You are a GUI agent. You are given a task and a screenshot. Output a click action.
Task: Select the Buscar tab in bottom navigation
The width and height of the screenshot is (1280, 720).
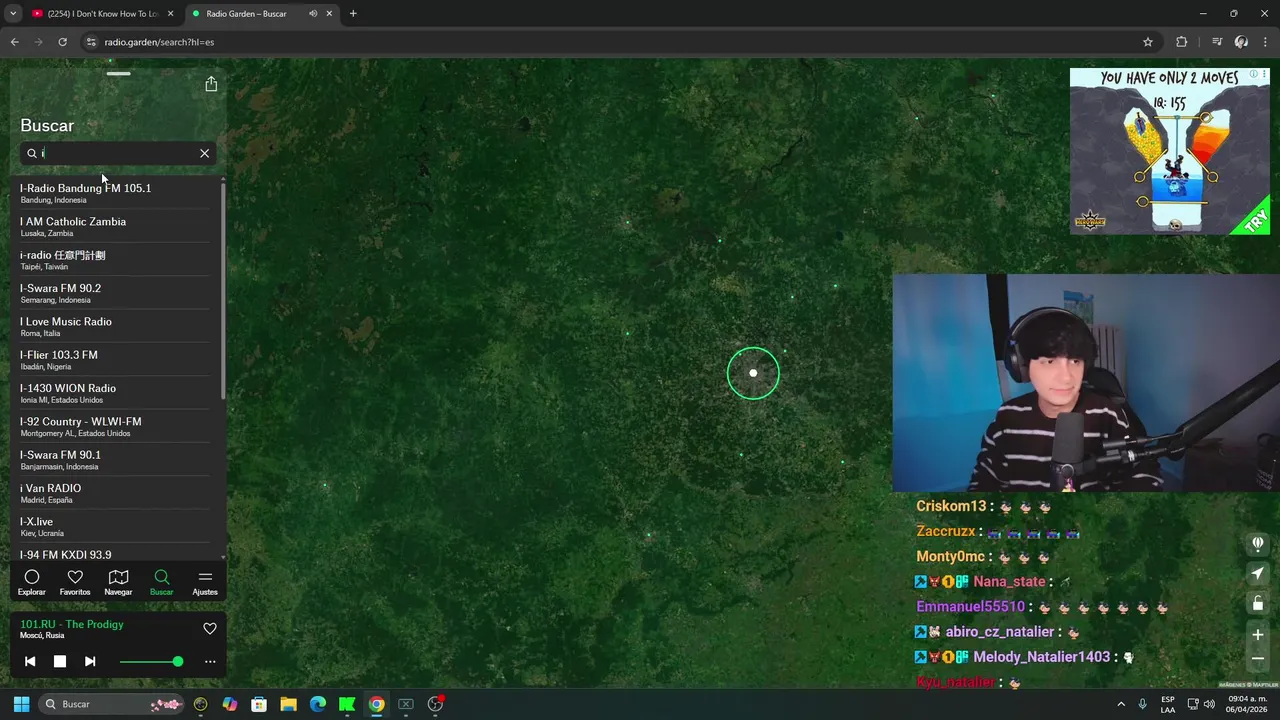pos(162,582)
